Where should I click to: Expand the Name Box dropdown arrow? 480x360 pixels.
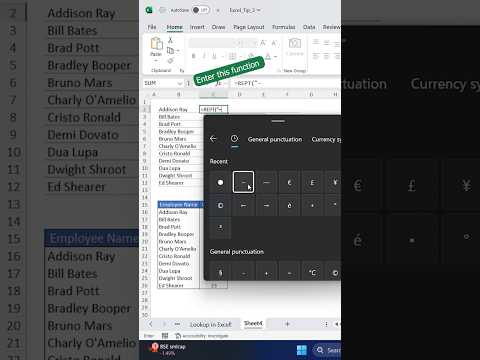pos(180,83)
